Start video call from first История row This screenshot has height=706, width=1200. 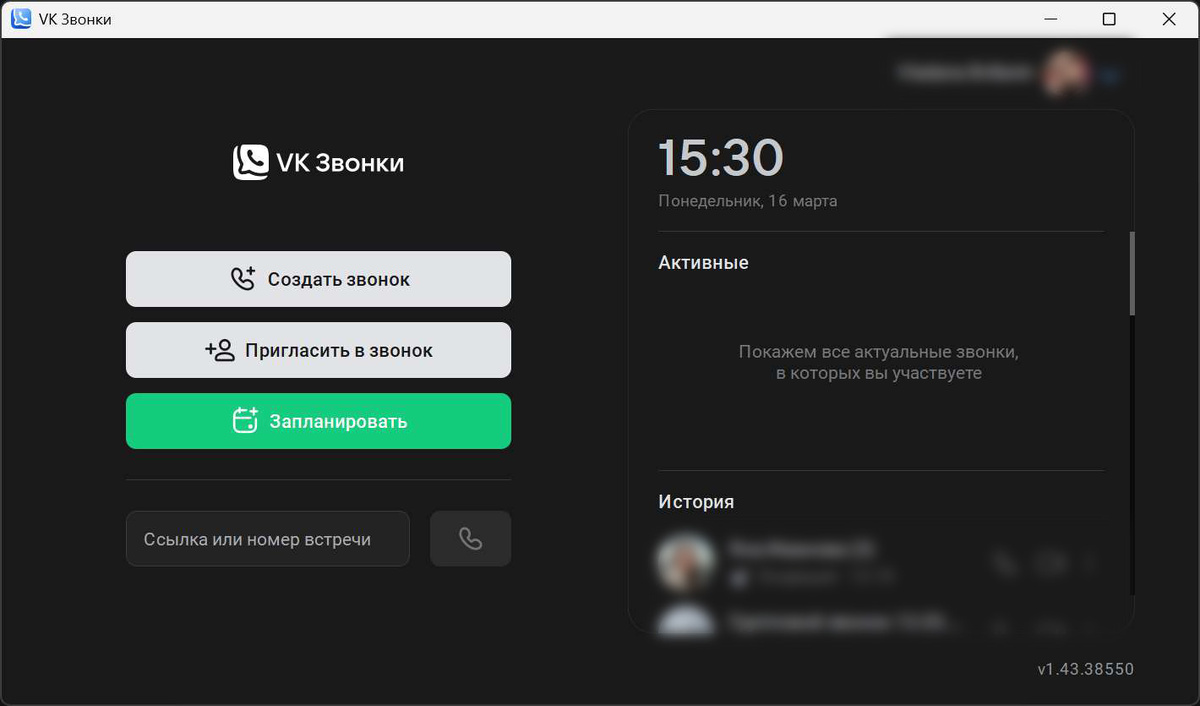point(1050,564)
